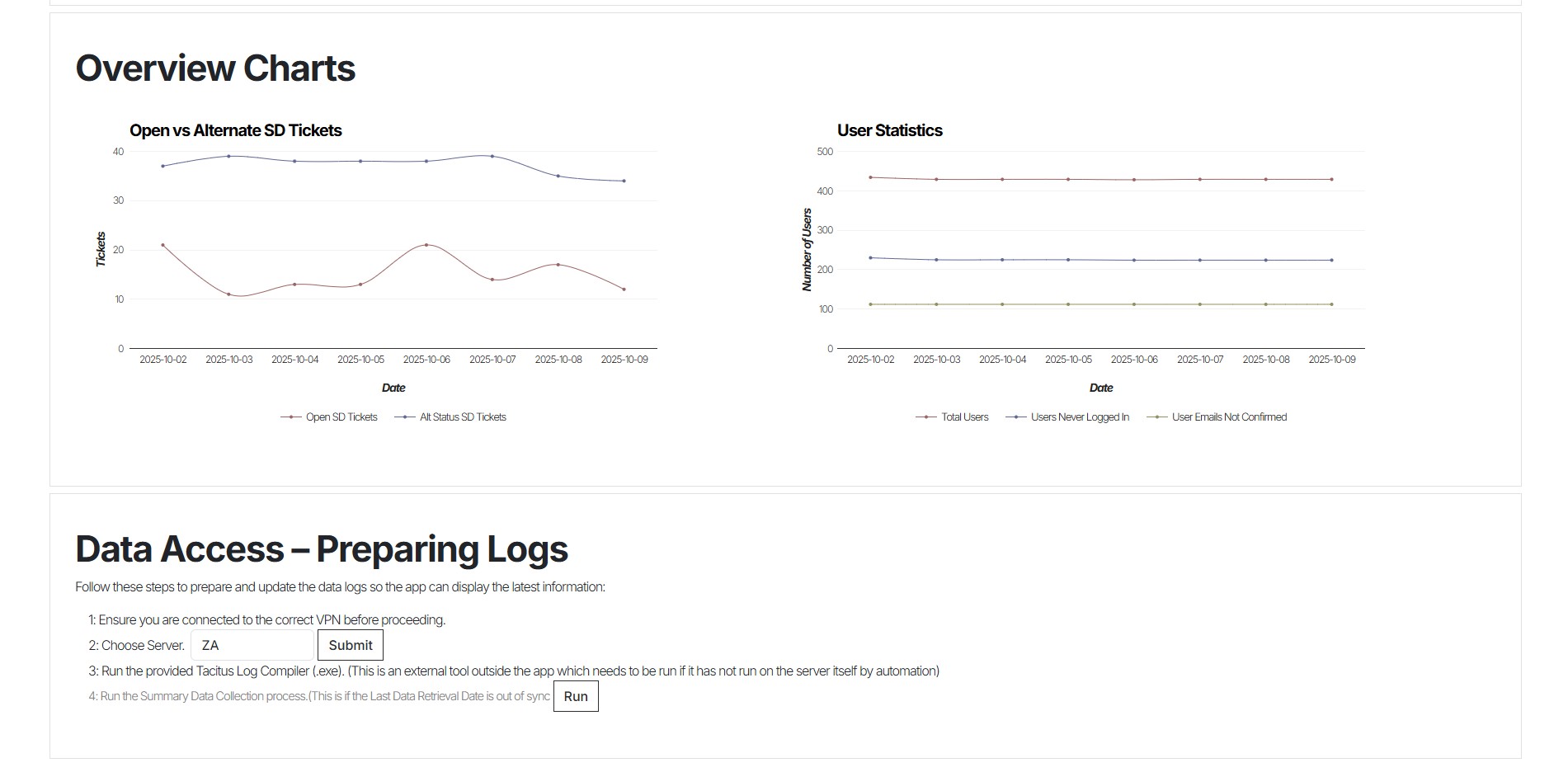Toggle Users Never Logged In legend entry
This screenshot has width=1568, height=772.
tap(1067, 417)
